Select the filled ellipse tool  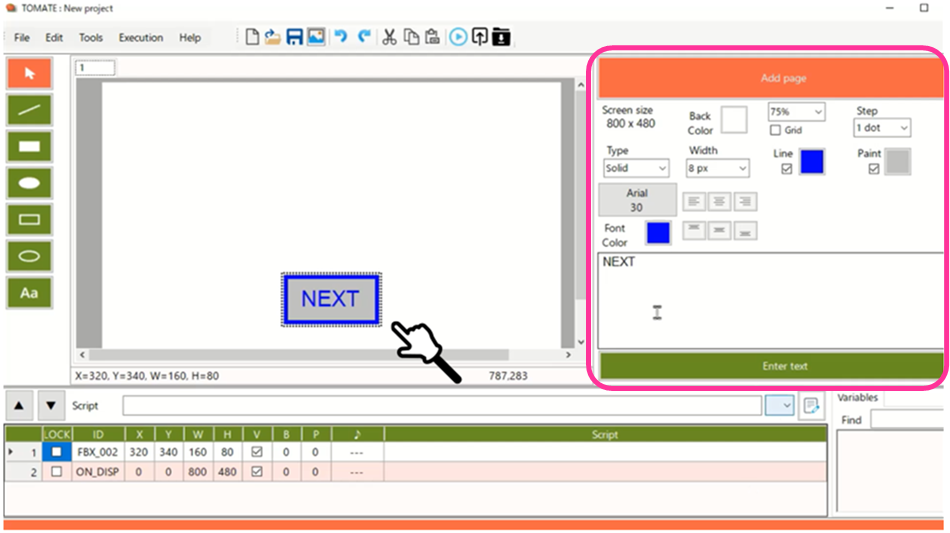point(29,183)
